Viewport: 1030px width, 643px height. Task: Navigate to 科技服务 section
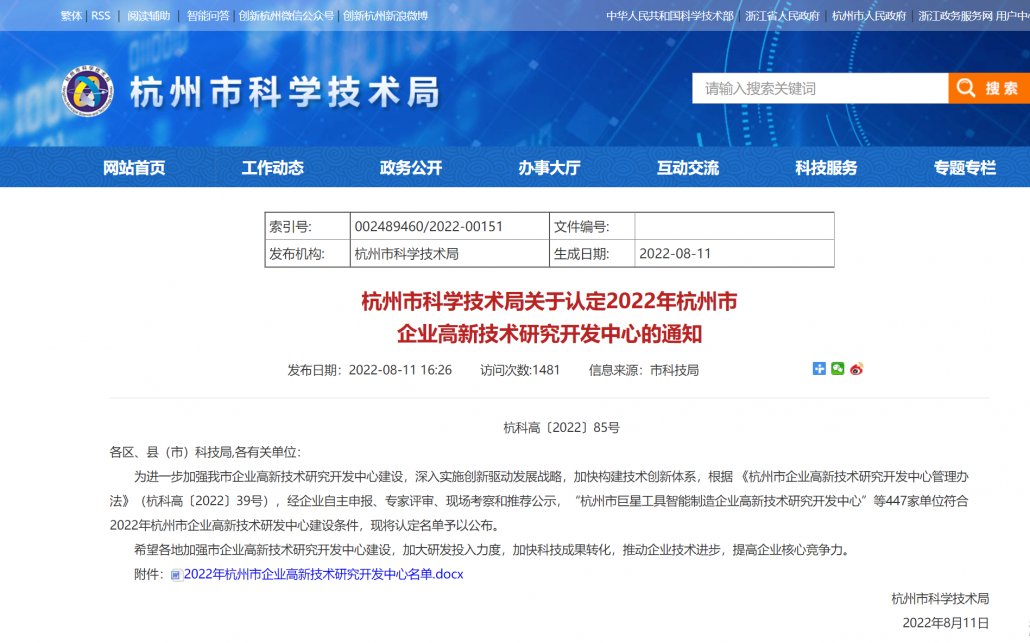tap(826, 168)
